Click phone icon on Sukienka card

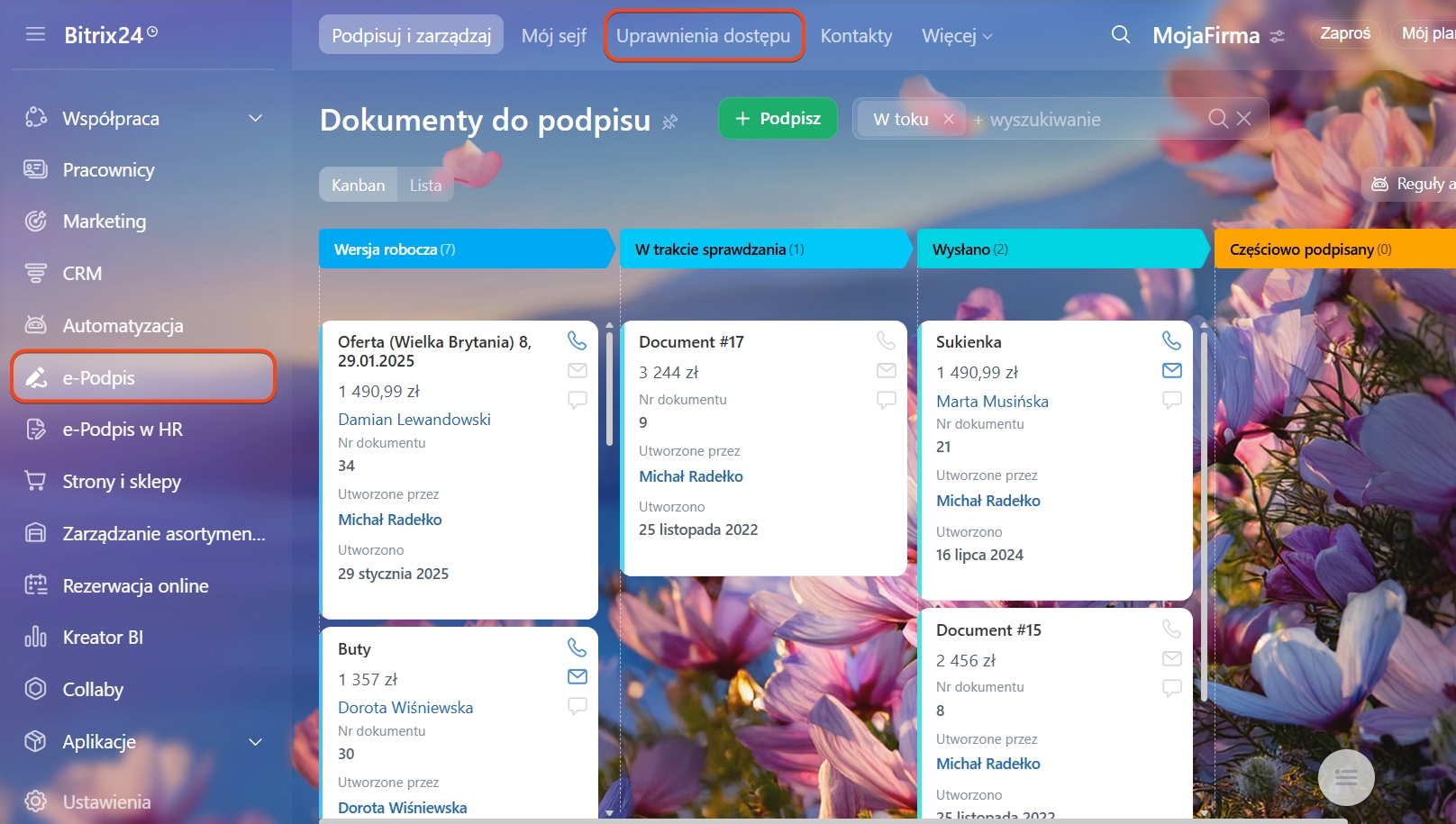click(x=1171, y=340)
